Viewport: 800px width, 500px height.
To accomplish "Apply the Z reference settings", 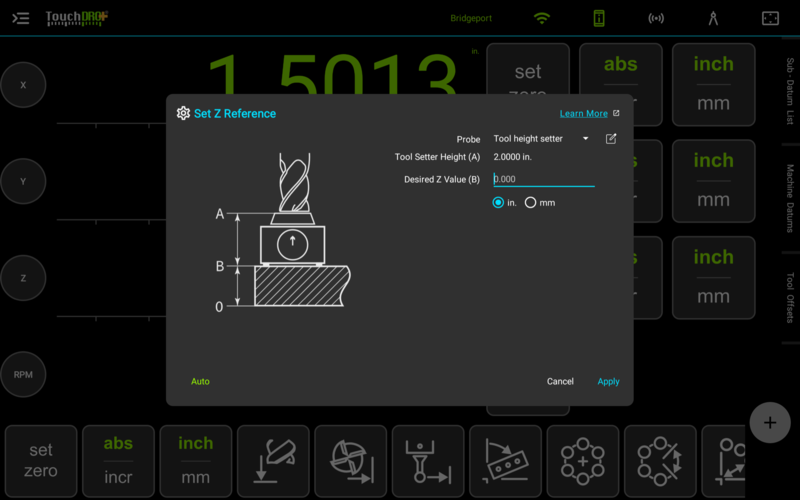I will click(608, 381).
